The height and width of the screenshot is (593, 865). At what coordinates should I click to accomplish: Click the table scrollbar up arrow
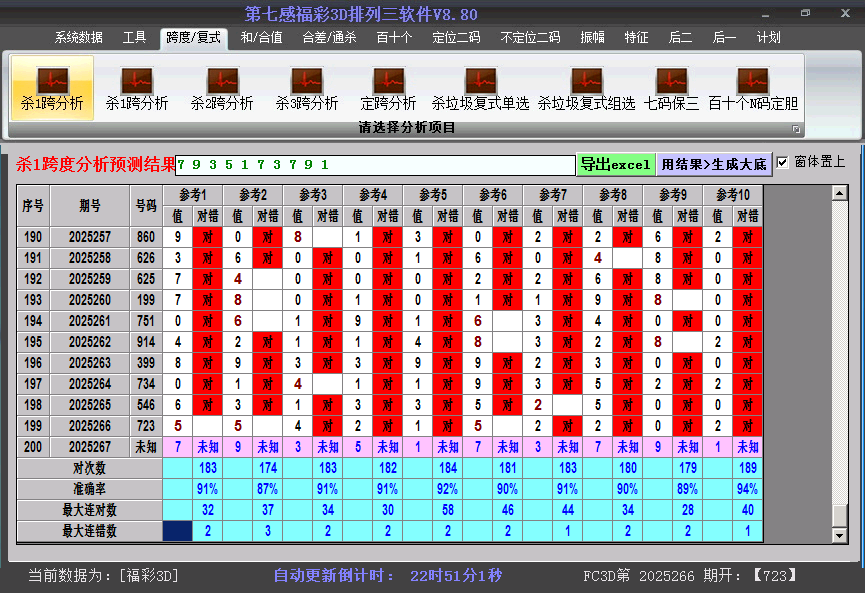840,192
